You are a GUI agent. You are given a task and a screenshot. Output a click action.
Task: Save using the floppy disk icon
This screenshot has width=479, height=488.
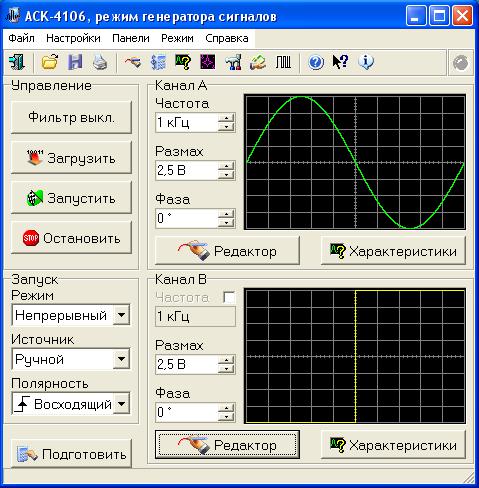(75, 62)
